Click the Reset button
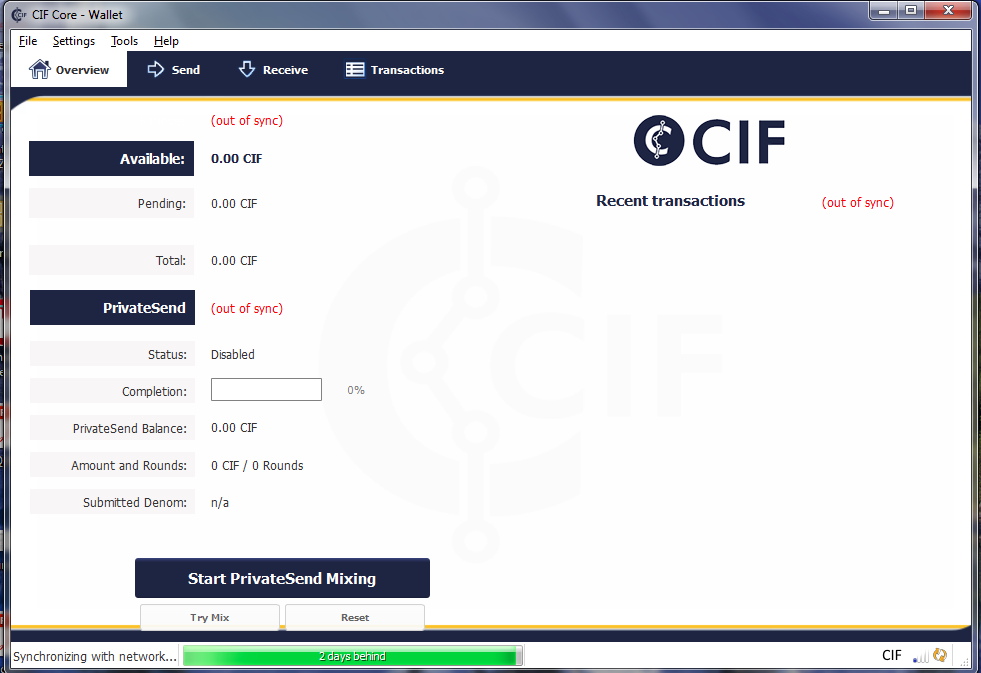 (355, 617)
